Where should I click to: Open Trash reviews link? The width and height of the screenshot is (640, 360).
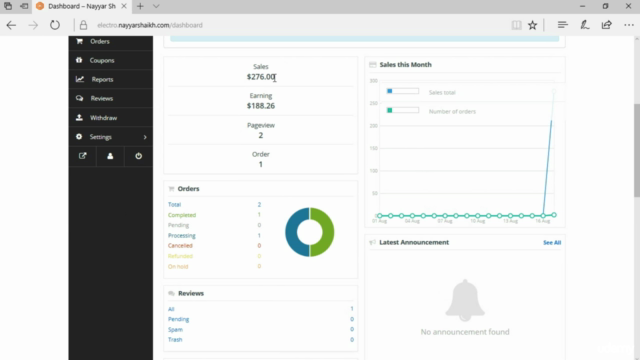175,340
